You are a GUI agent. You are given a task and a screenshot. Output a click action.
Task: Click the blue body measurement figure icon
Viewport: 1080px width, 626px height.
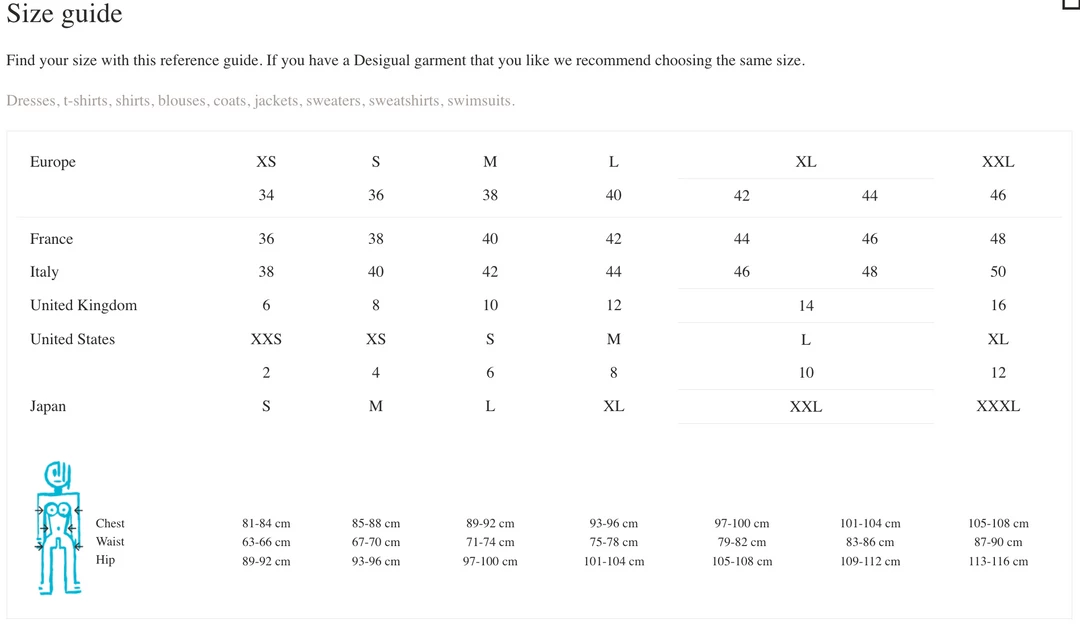58,527
